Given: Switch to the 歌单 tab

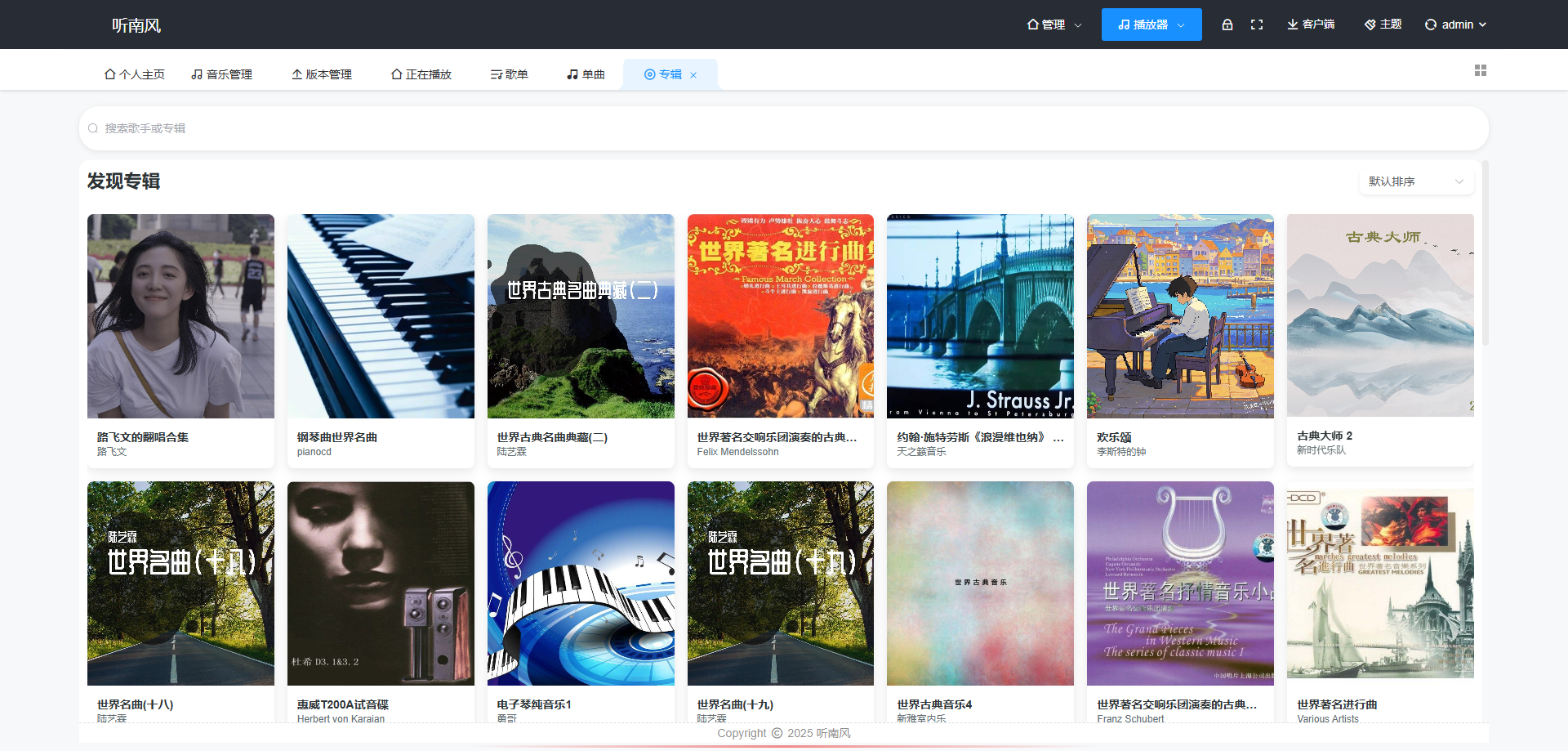Looking at the screenshot, I should point(510,74).
